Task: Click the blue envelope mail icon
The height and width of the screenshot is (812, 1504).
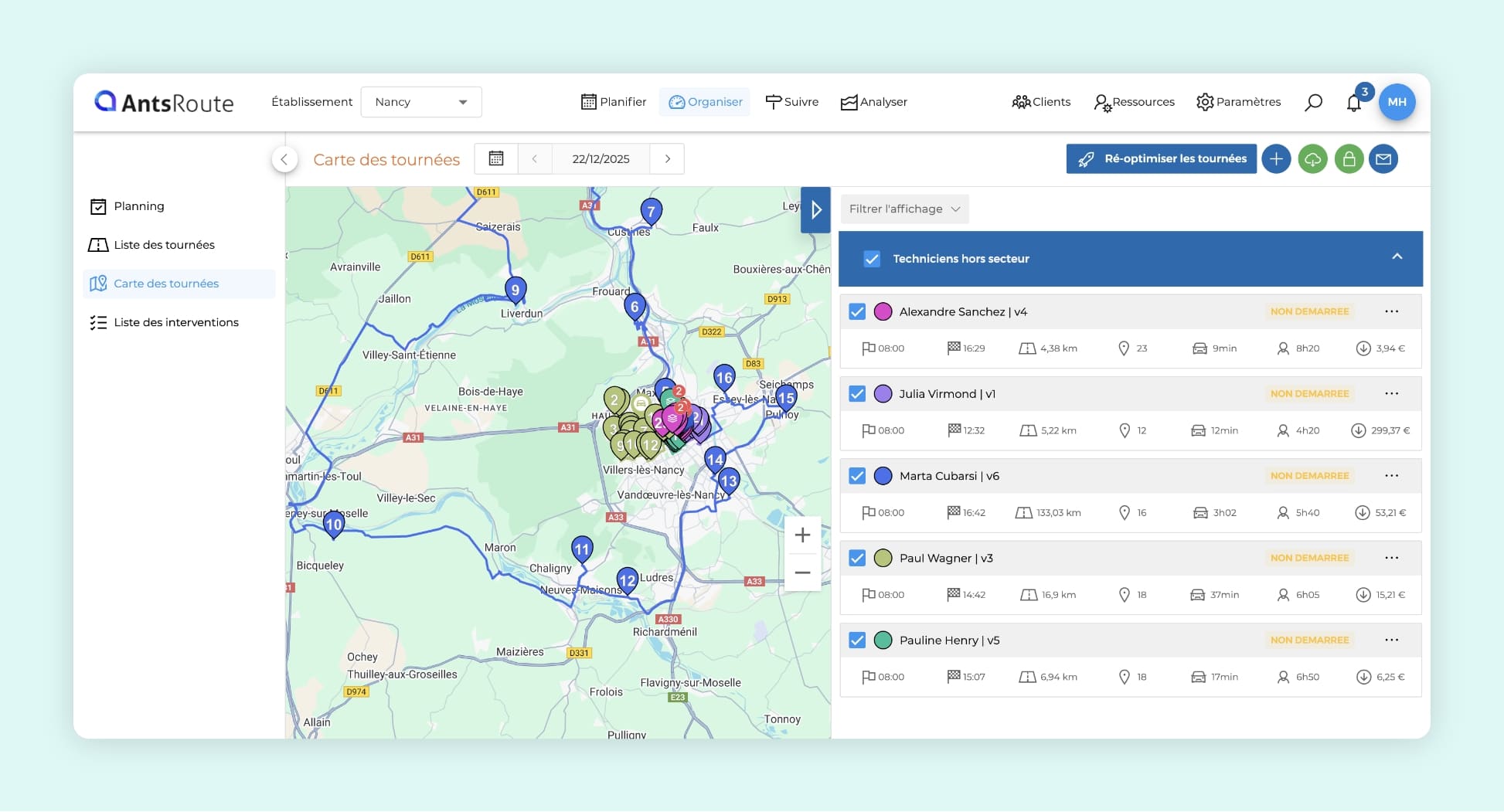Action: 1383,159
